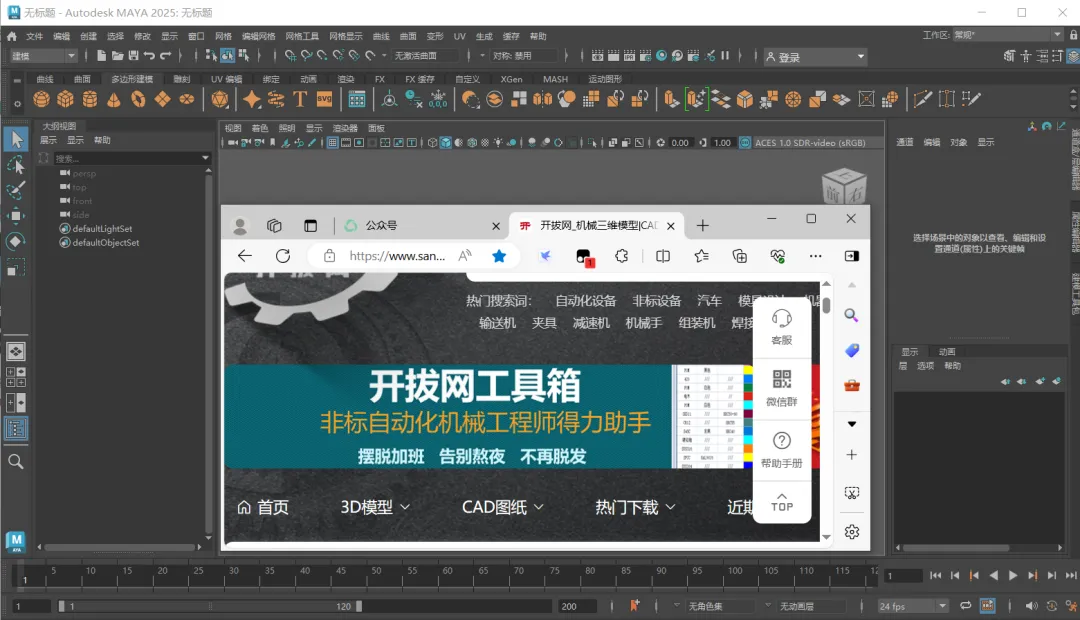Refresh the page in the Edge browser
The height and width of the screenshot is (620, 1080).
[x=283, y=256]
